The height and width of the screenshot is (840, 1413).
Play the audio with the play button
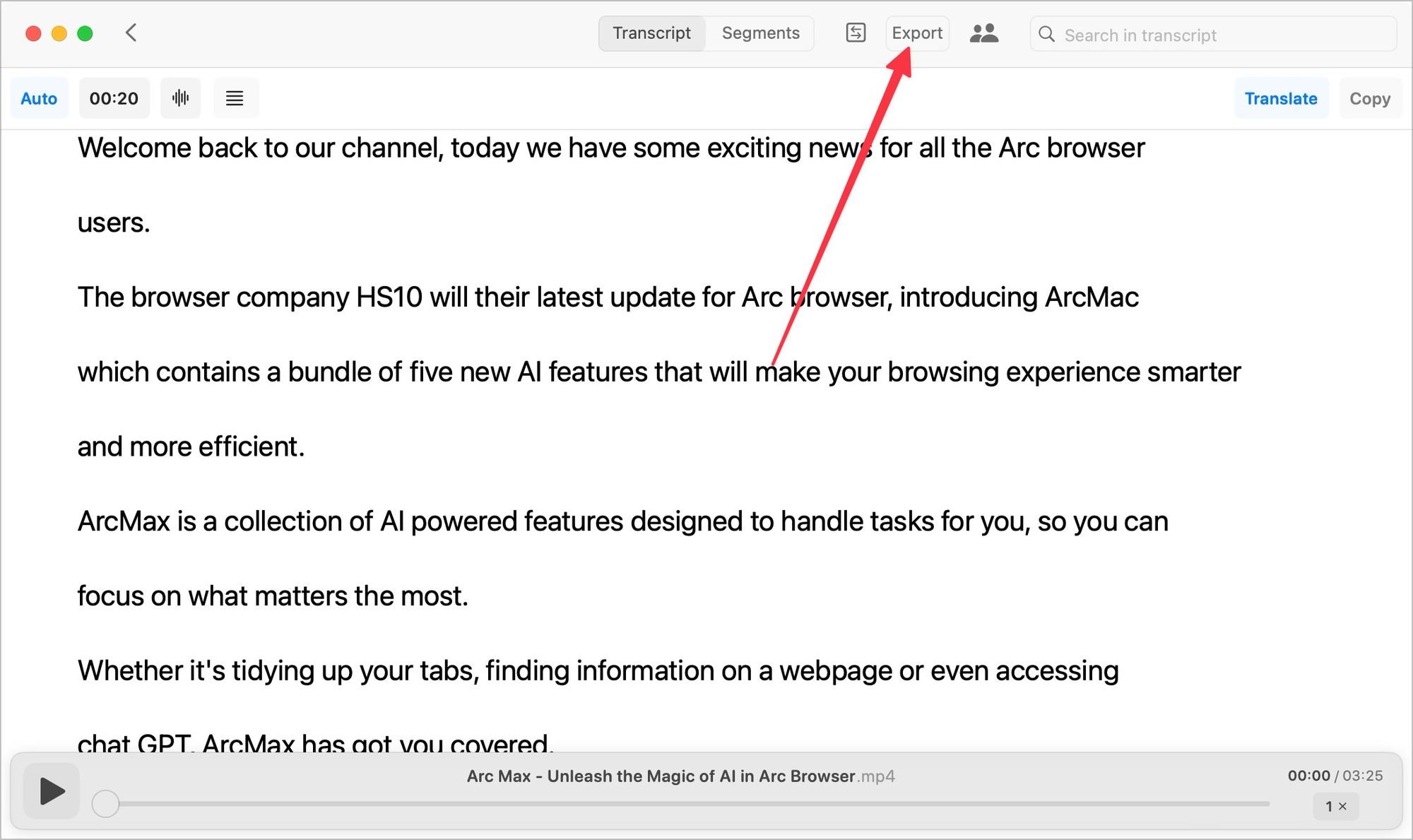(x=52, y=791)
